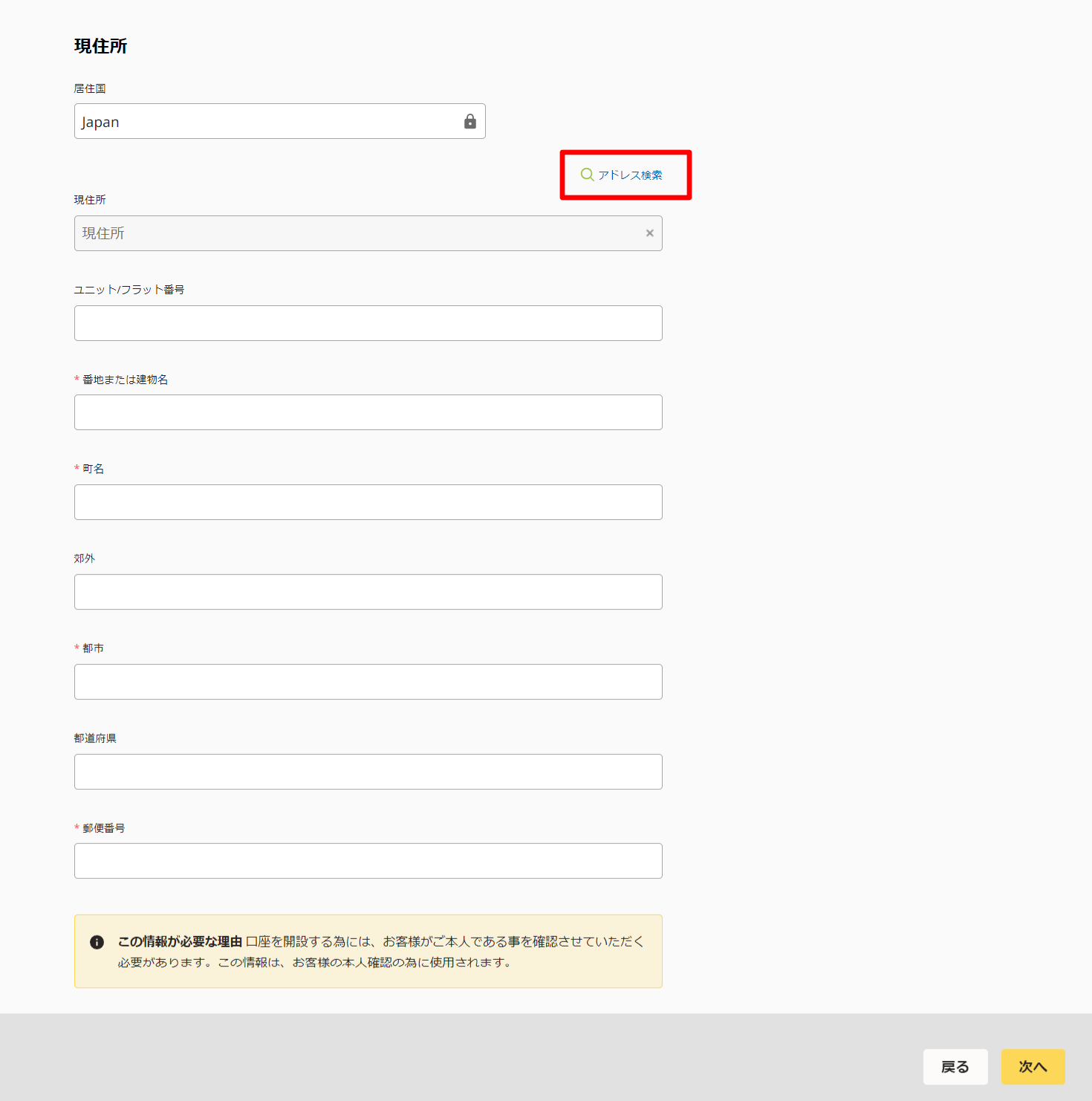
Task: Click into the 町名 input field
Action: (x=368, y=502)
